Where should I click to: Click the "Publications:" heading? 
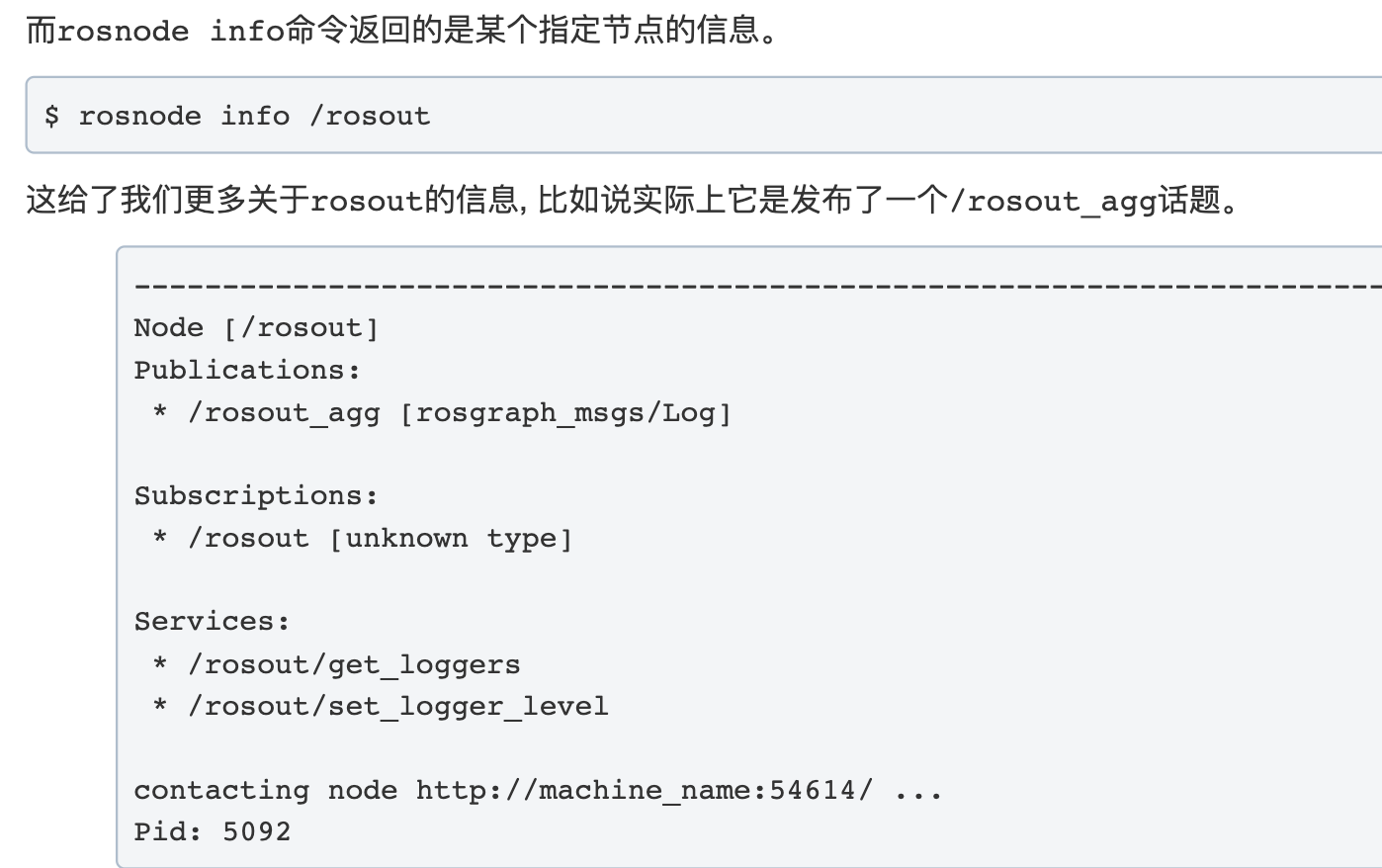tap(247, 371)
